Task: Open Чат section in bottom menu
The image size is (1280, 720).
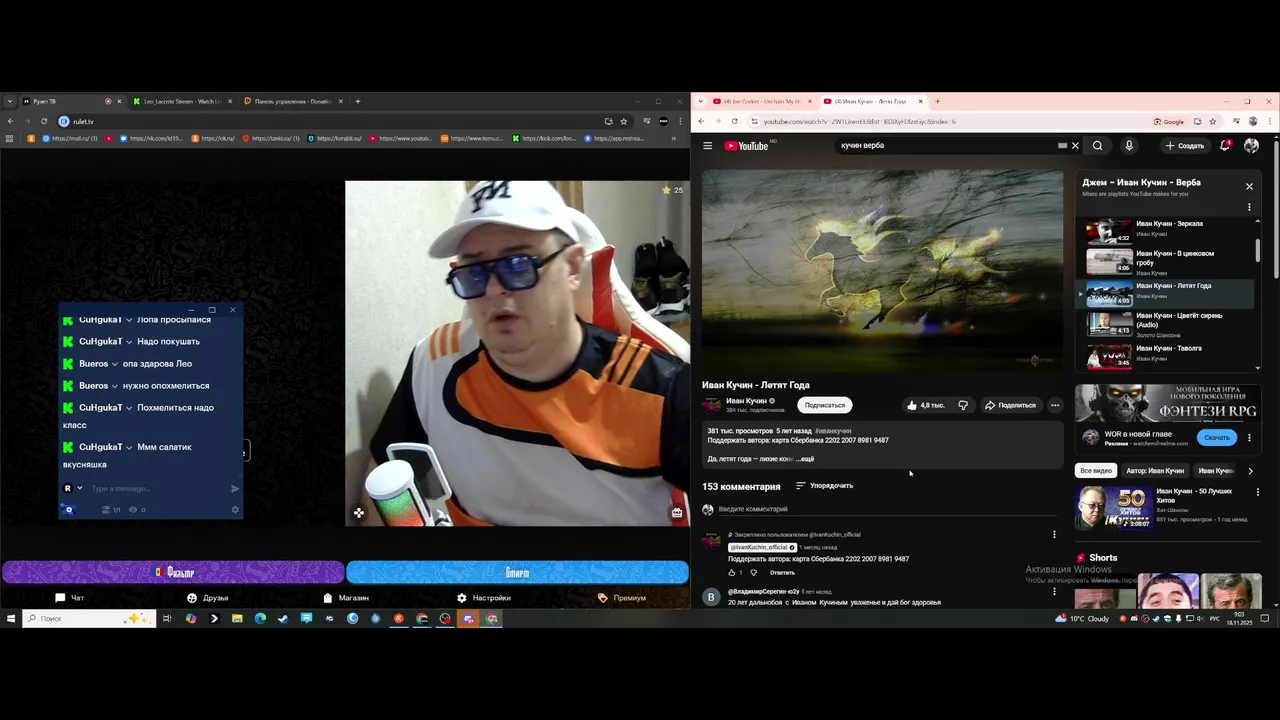Action: [x=69, y=598]
